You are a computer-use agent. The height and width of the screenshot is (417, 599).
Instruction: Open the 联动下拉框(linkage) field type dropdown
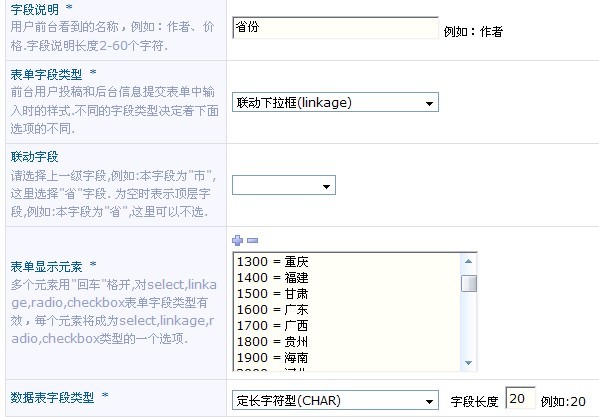pyautogui.click(x=335, y=102)
